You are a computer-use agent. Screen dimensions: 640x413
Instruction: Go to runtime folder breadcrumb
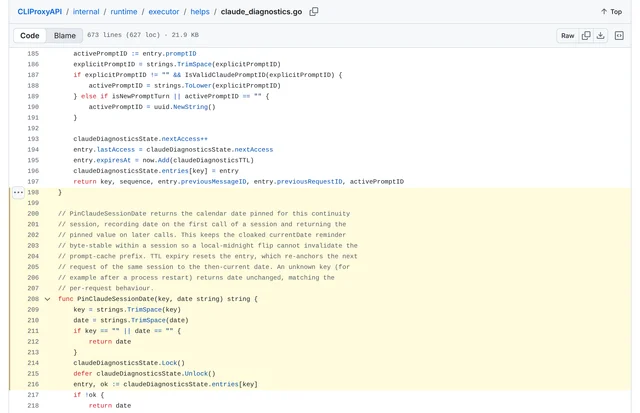124,12
